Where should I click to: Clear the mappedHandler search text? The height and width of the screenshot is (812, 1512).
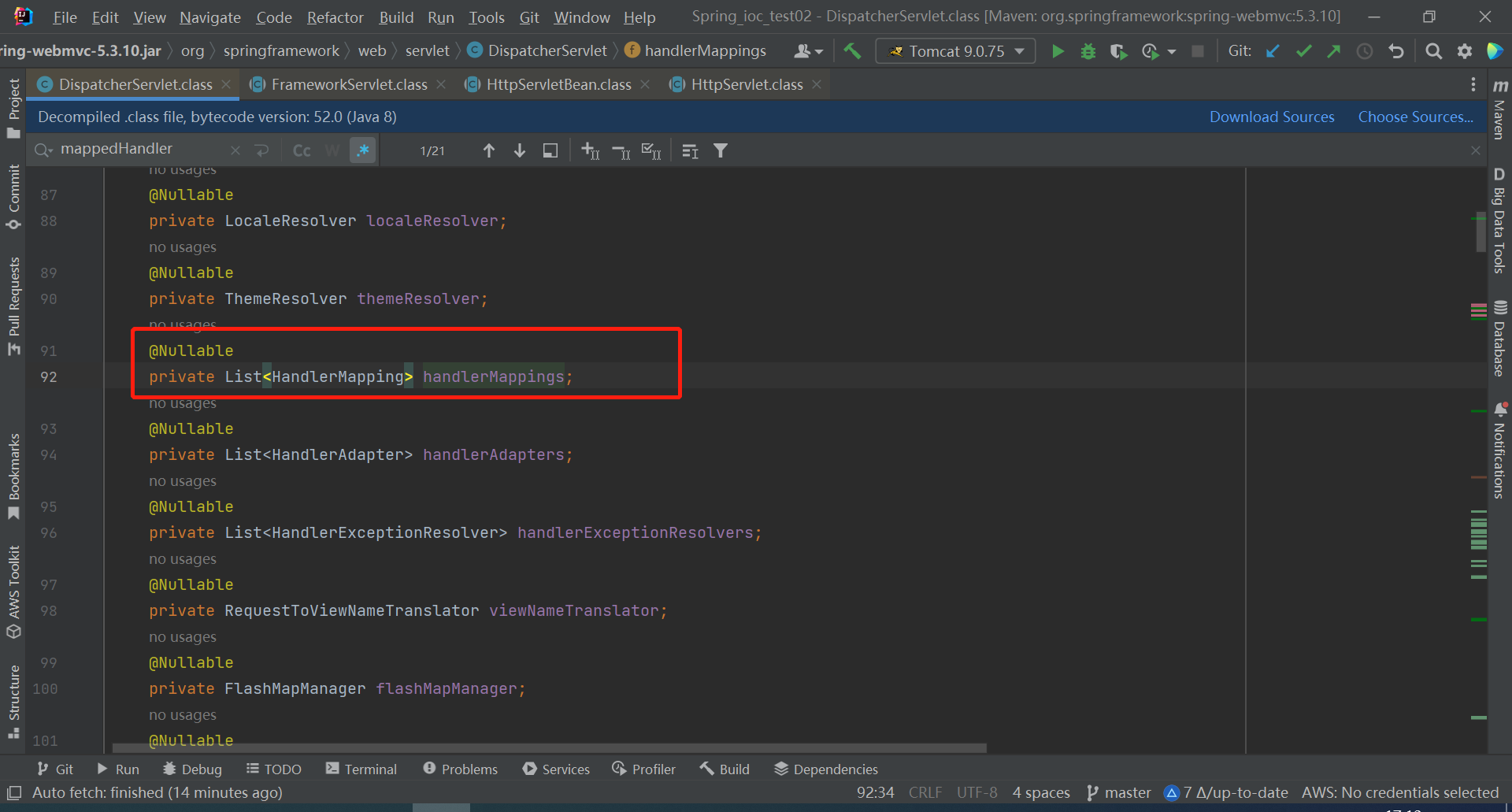(235, 150)
